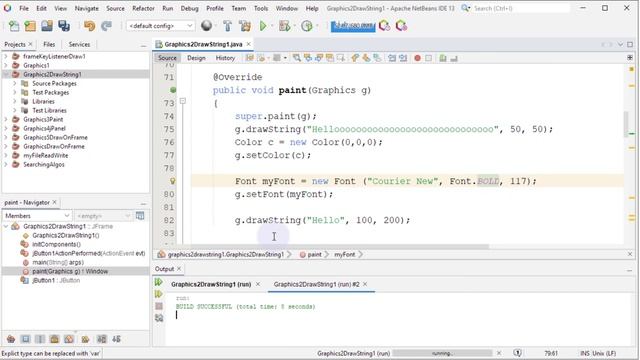Toggle fully qualified names filter in Navigator

point(85,339)
